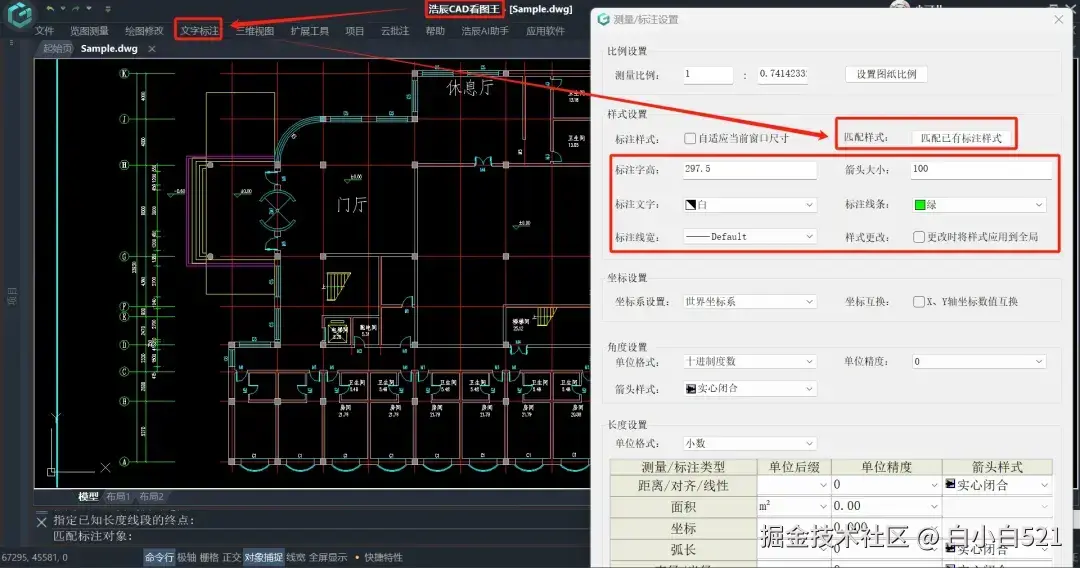Image resolution: width=1080 pixels, height=568 pixels.
Task: Select the 布局1 layout tab
Action: [x=118, y=496]
